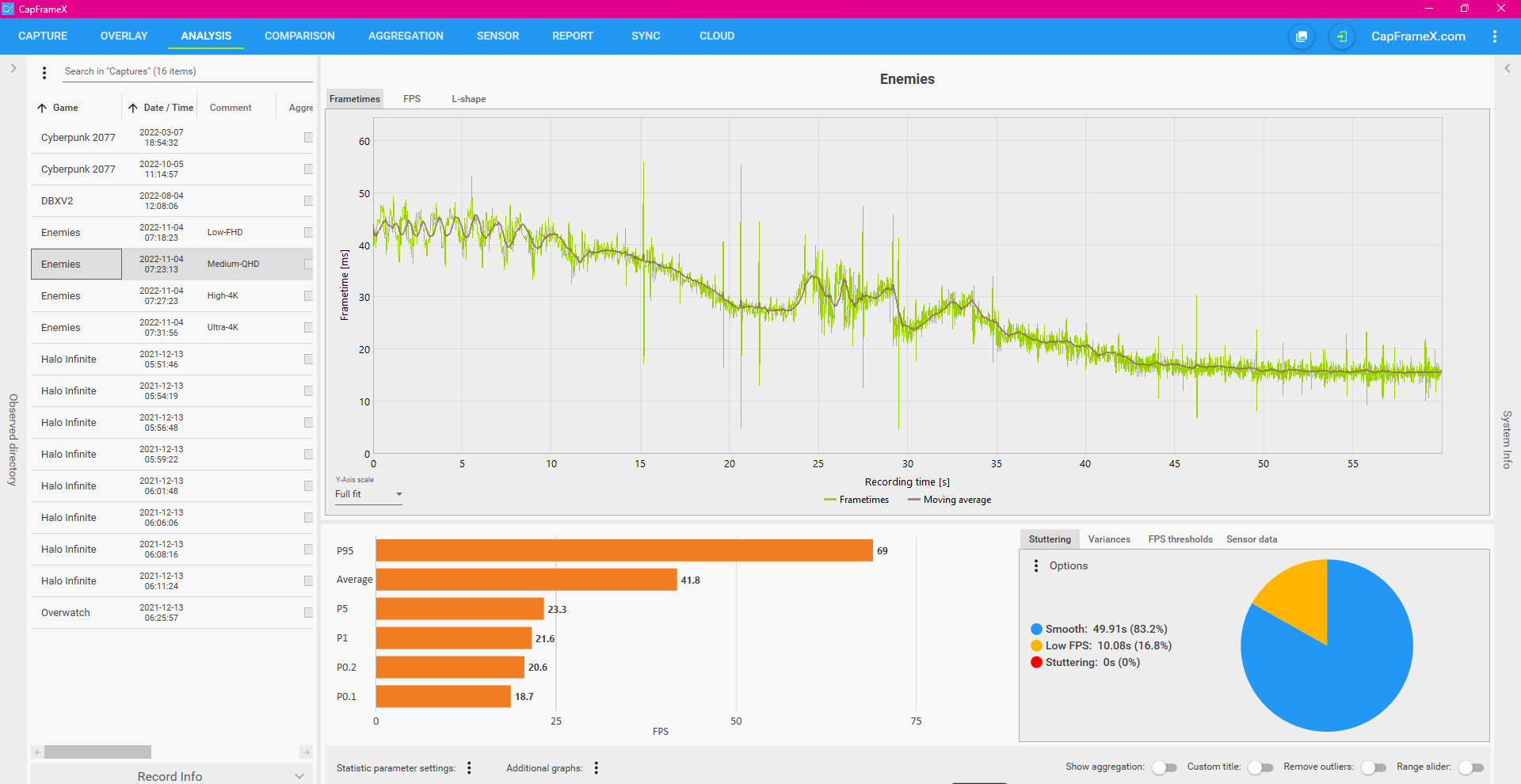This screenshot has width=1521, height=784.
Task: Toggle Frametimes series in chart legend
Action: 856,500
